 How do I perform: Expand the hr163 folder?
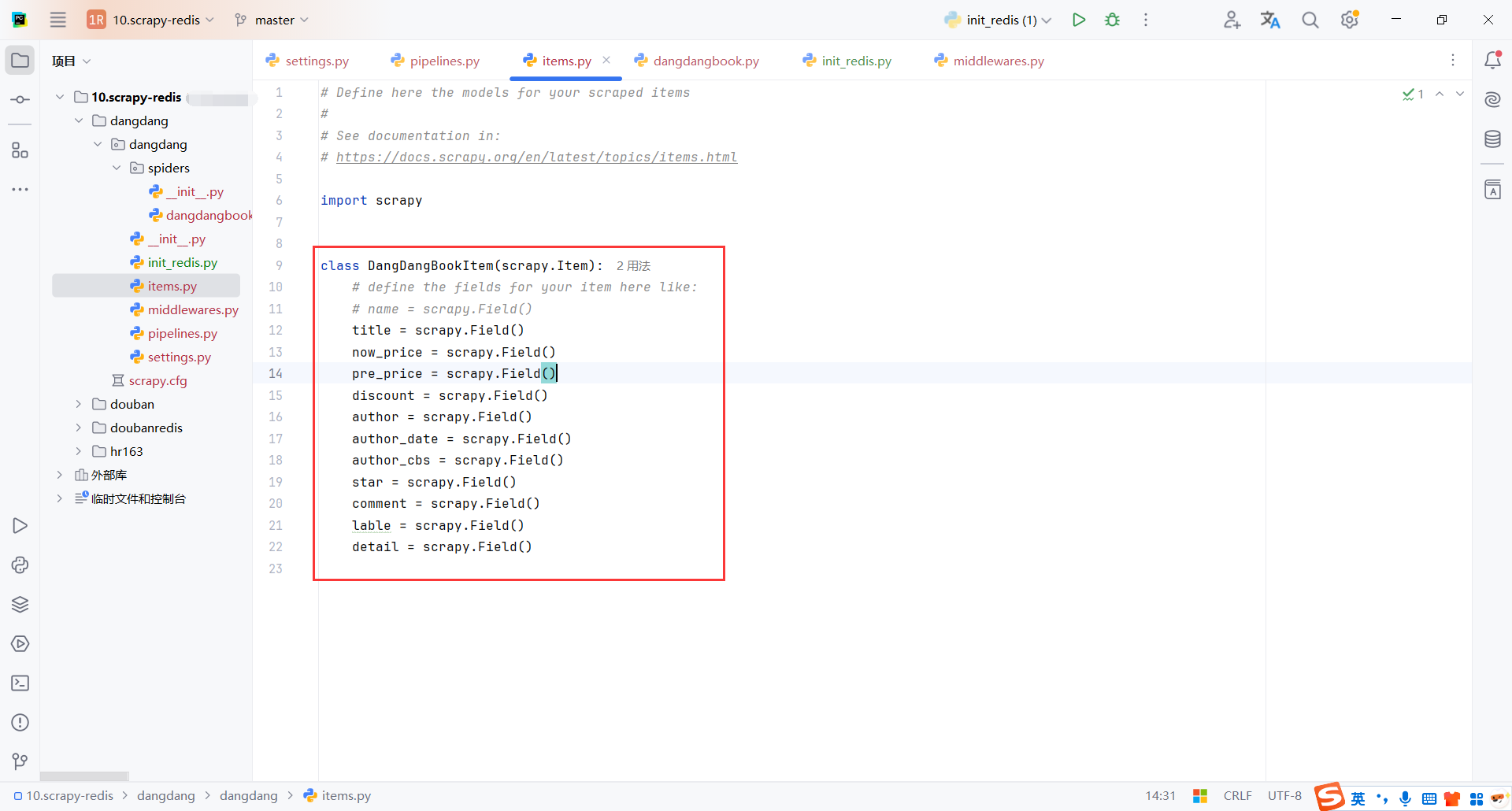point(79,451)
